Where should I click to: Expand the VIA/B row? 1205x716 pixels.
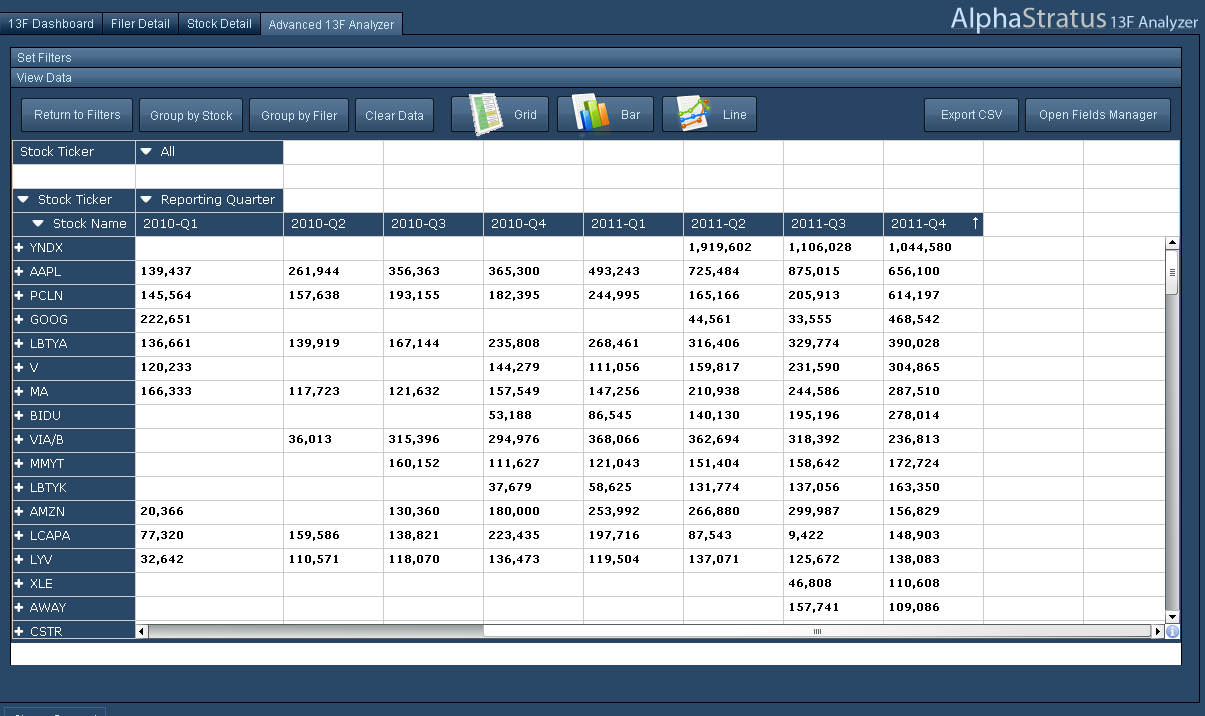[x=19, y=439]
